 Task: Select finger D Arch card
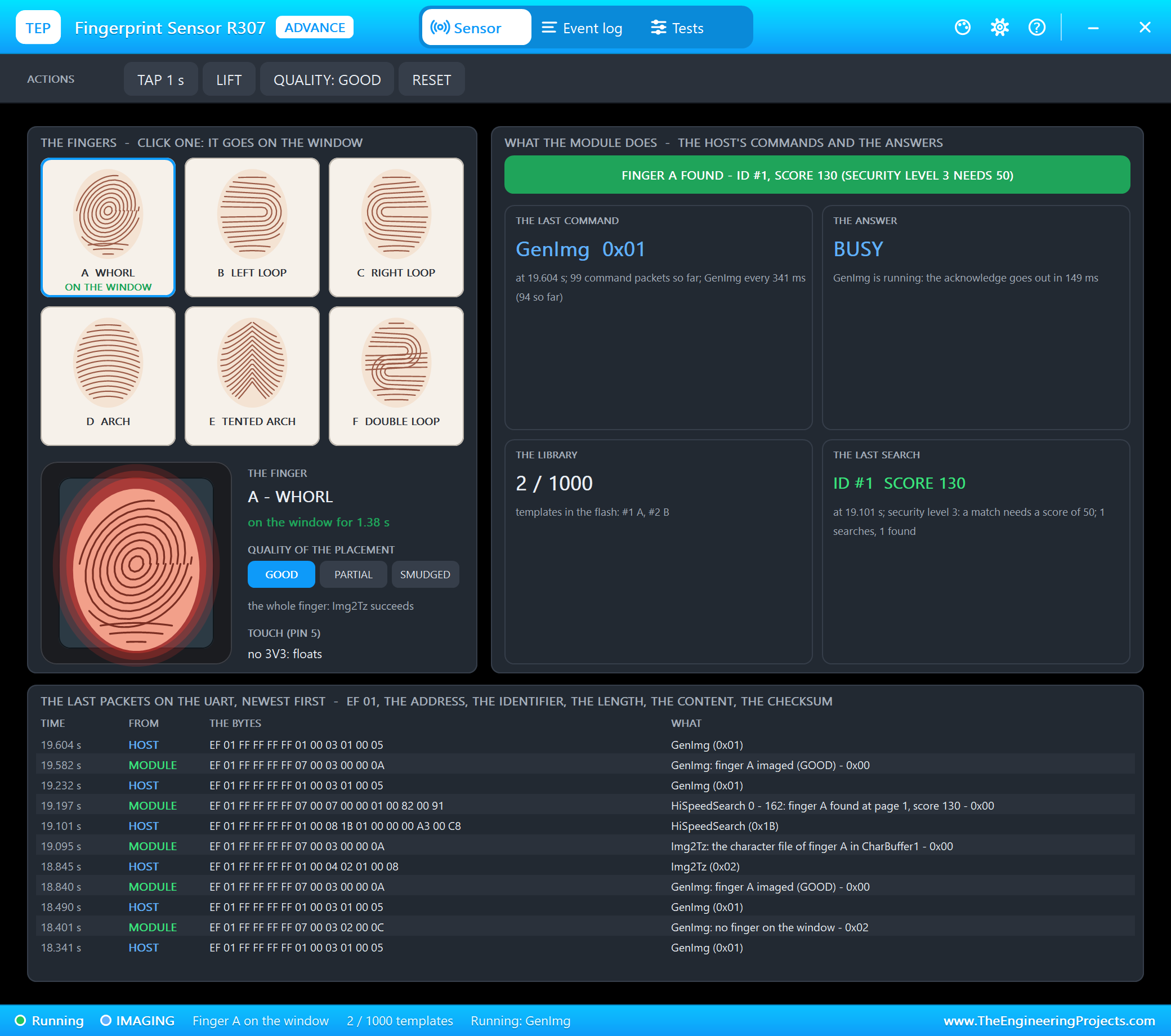tap(108, 376)
